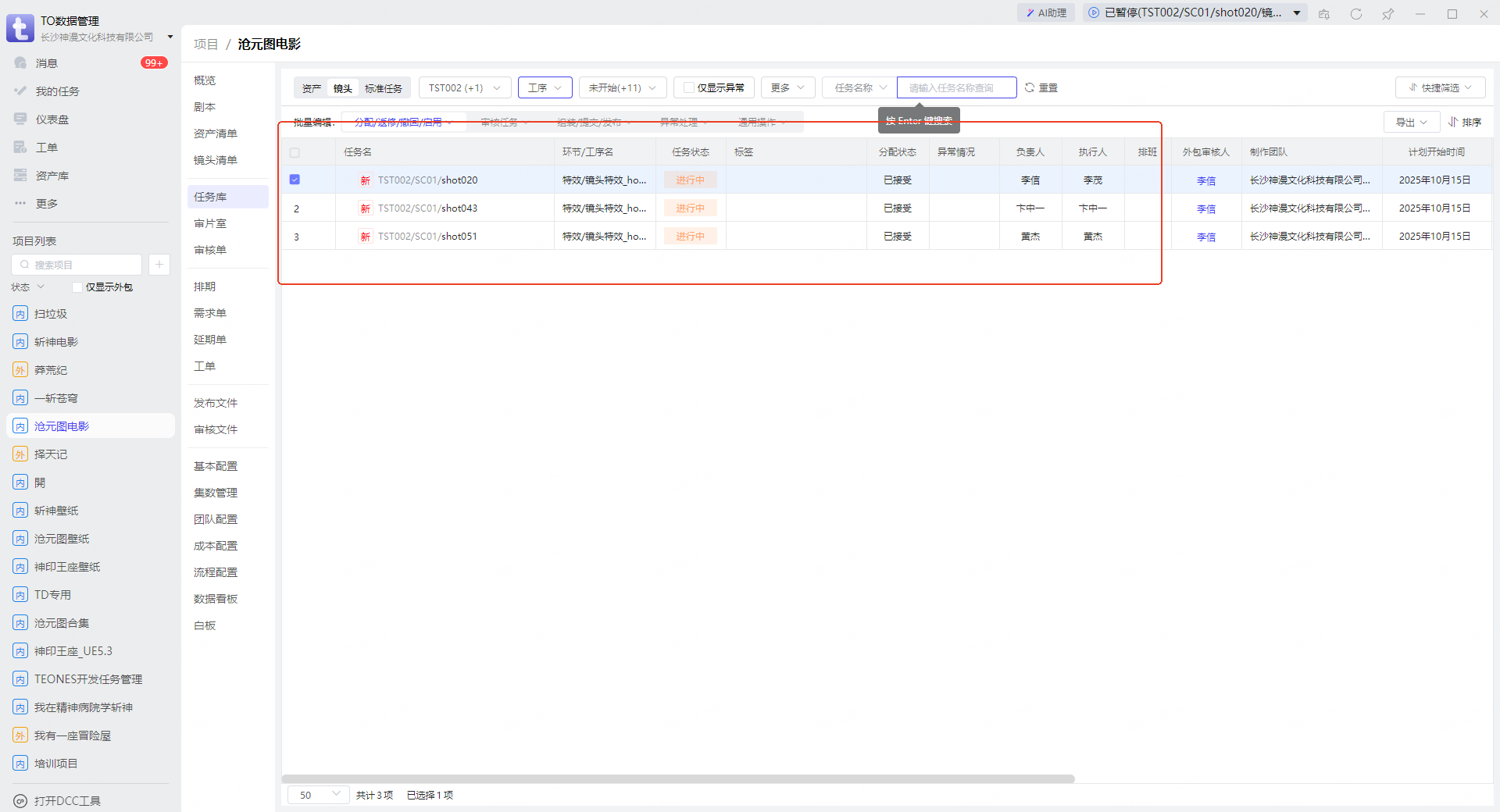Uncheck the selected shot020 row checkbox

click(x=295, y=180)
